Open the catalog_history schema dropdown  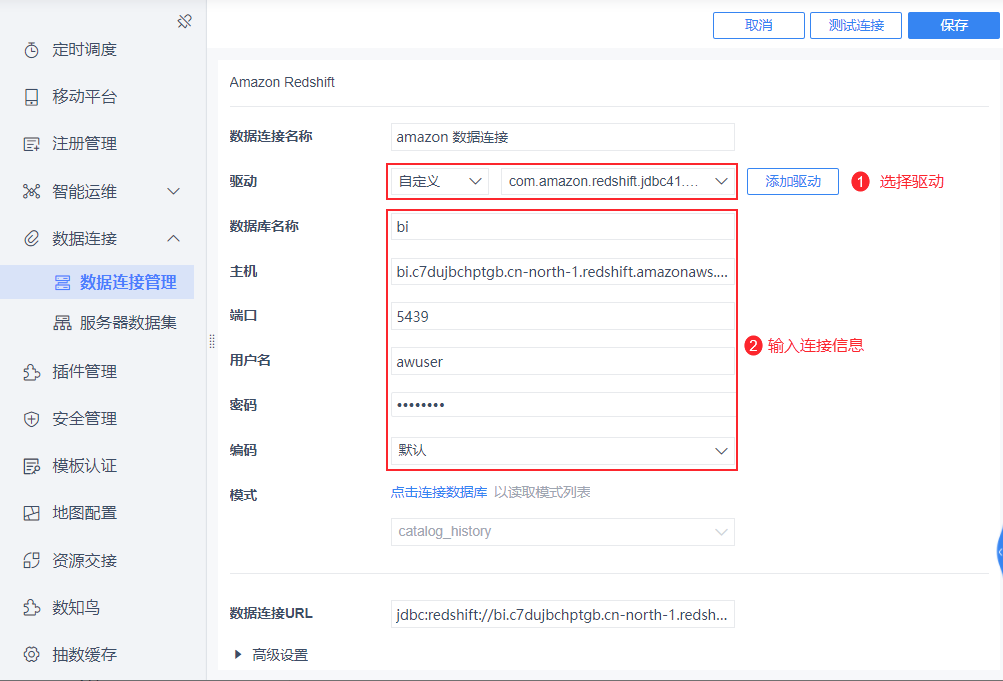(563, 532)
